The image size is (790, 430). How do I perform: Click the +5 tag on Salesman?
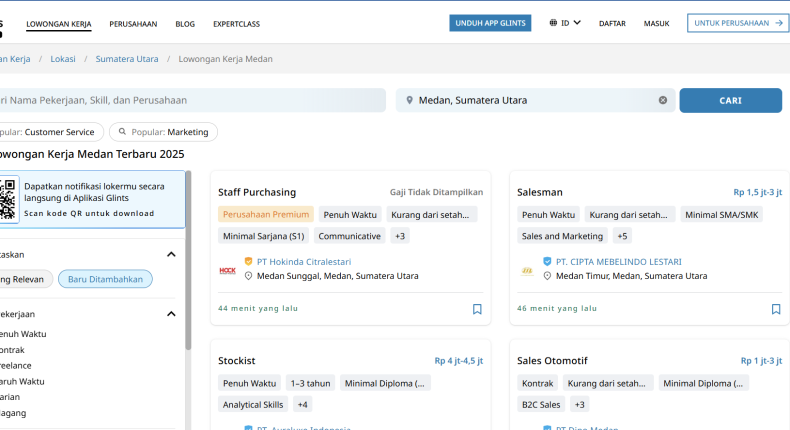[622, 236]
